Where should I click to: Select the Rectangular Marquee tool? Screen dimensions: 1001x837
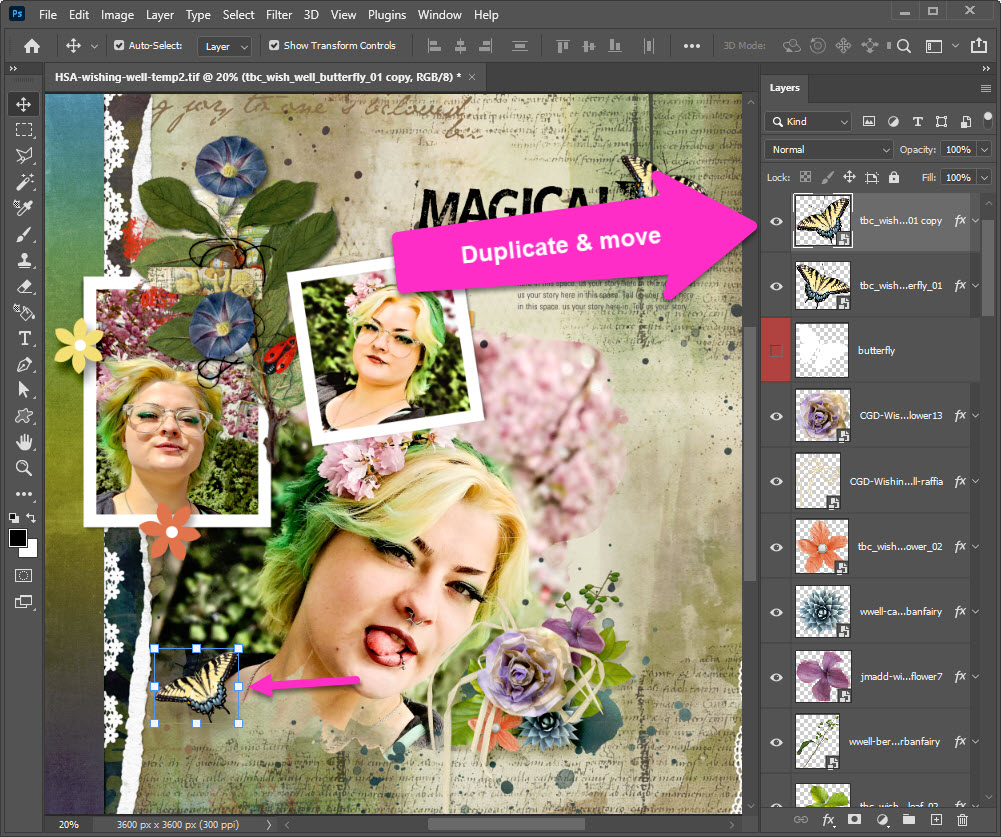click(x=24, y=130)
